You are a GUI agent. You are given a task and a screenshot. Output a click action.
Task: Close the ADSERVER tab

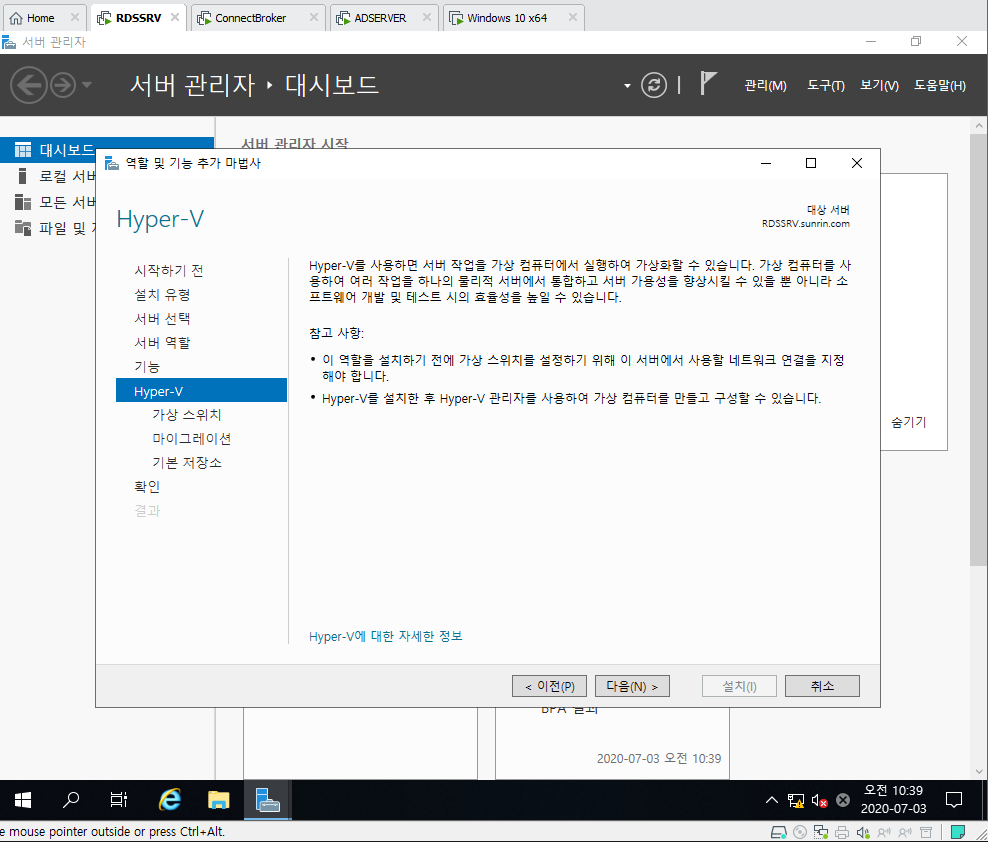pyautogui.click(x=427, y=18)
